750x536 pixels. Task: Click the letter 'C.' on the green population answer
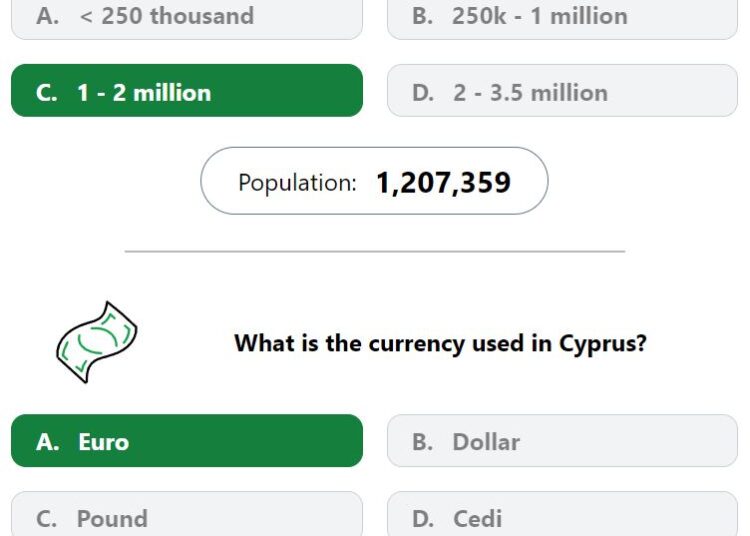click(x=47, y=93)
